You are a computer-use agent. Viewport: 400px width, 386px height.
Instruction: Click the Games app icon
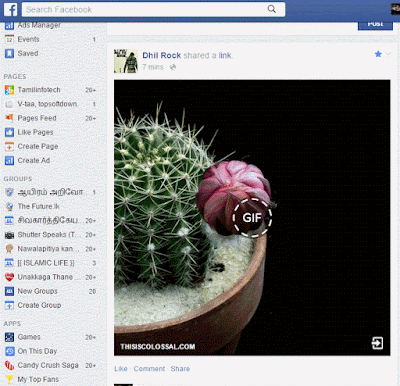9,337
